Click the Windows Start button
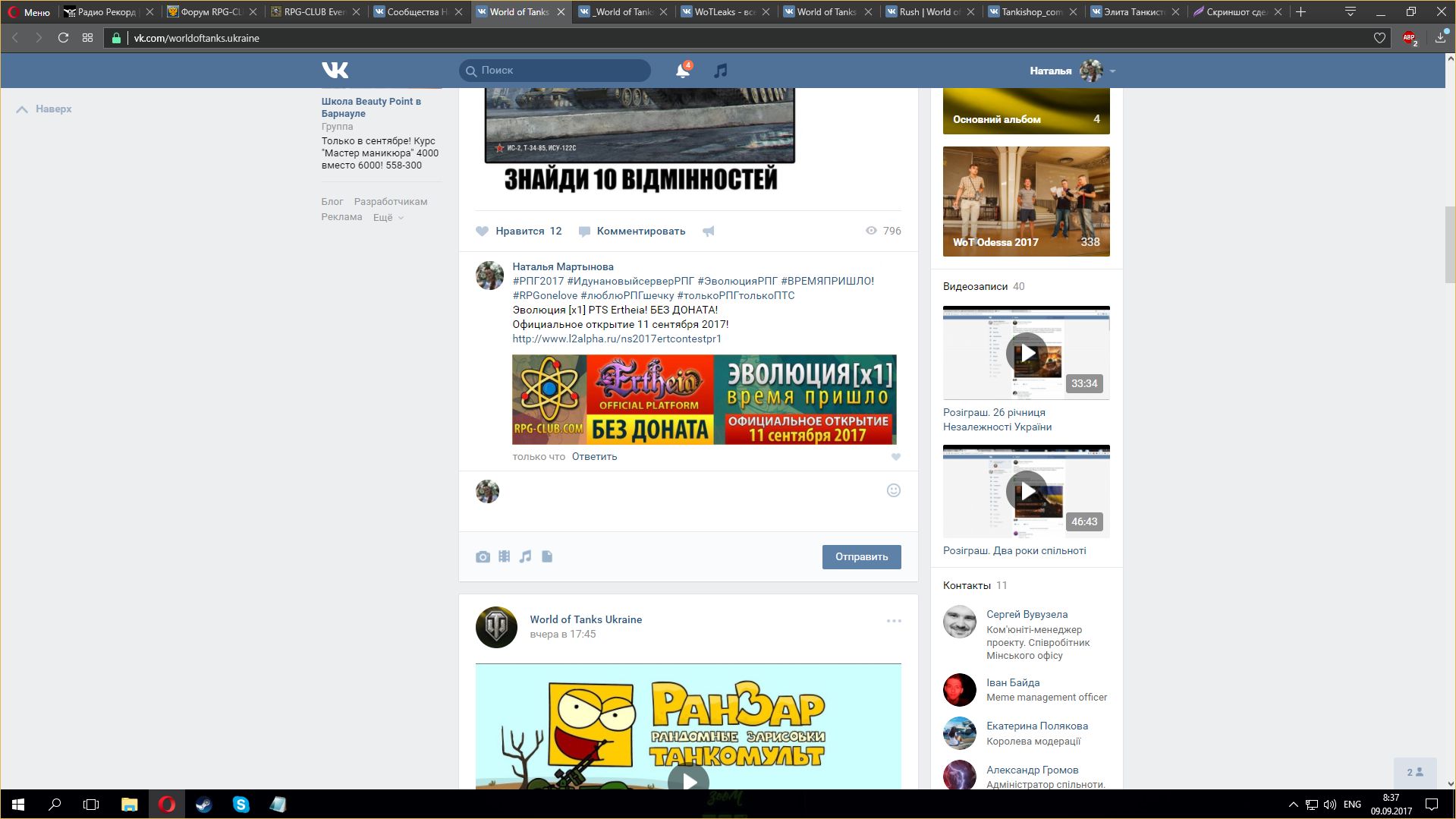This screenshot has width=1456, height=819. coord(18,805)
